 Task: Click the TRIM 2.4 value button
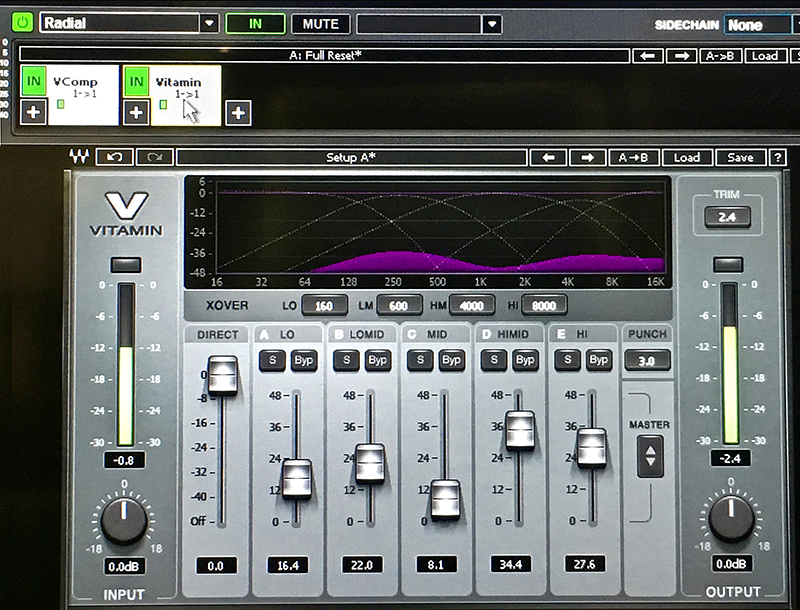[x=727, y=217]
